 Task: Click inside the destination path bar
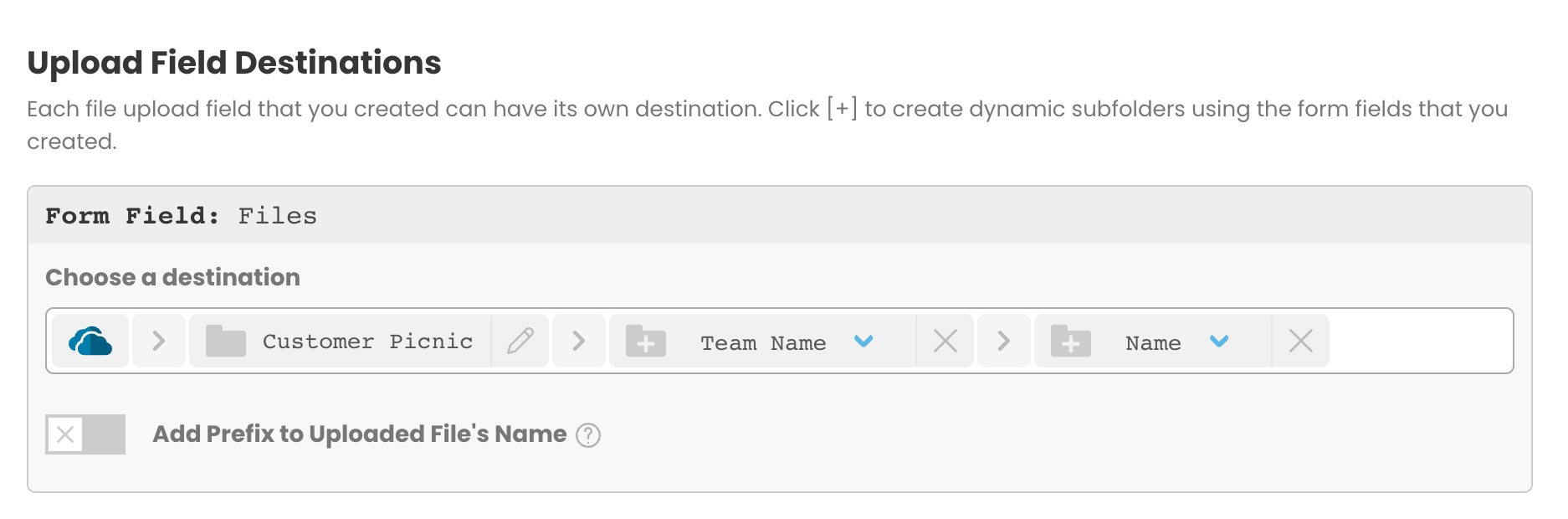[1422, 341]
